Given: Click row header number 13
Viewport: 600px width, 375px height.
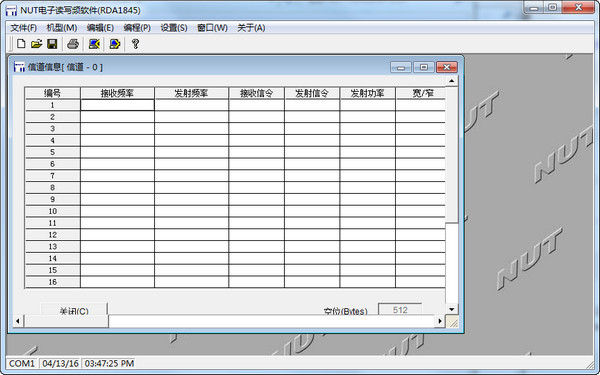Looking at the screenshot, I should [52, 247].
